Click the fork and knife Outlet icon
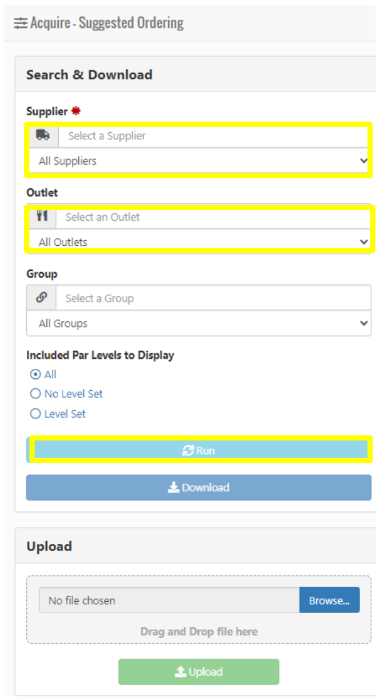 (x=42, y=216)
